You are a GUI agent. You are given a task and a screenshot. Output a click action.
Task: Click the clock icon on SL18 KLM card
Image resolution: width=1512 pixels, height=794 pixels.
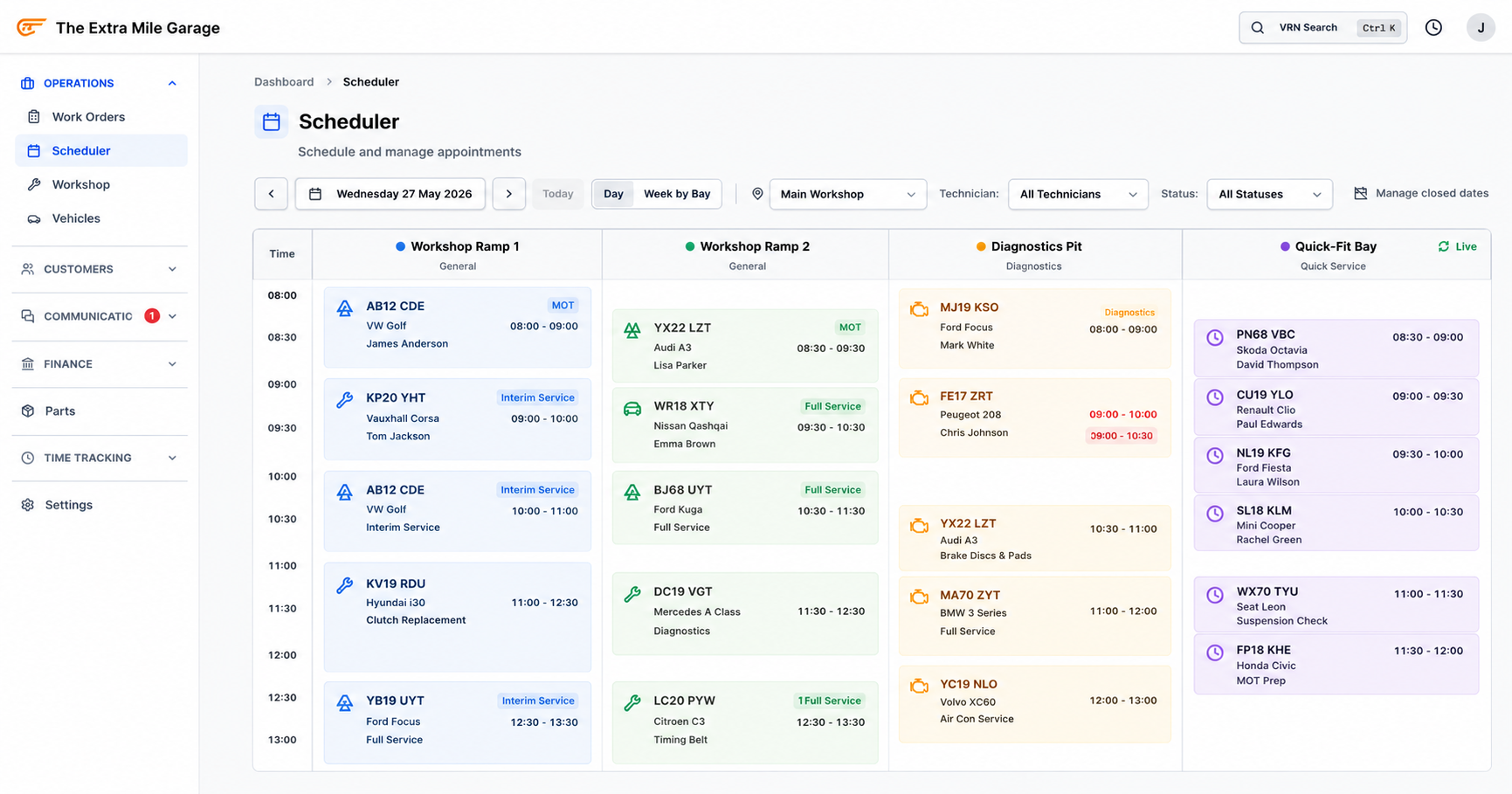coord(1215,514)
